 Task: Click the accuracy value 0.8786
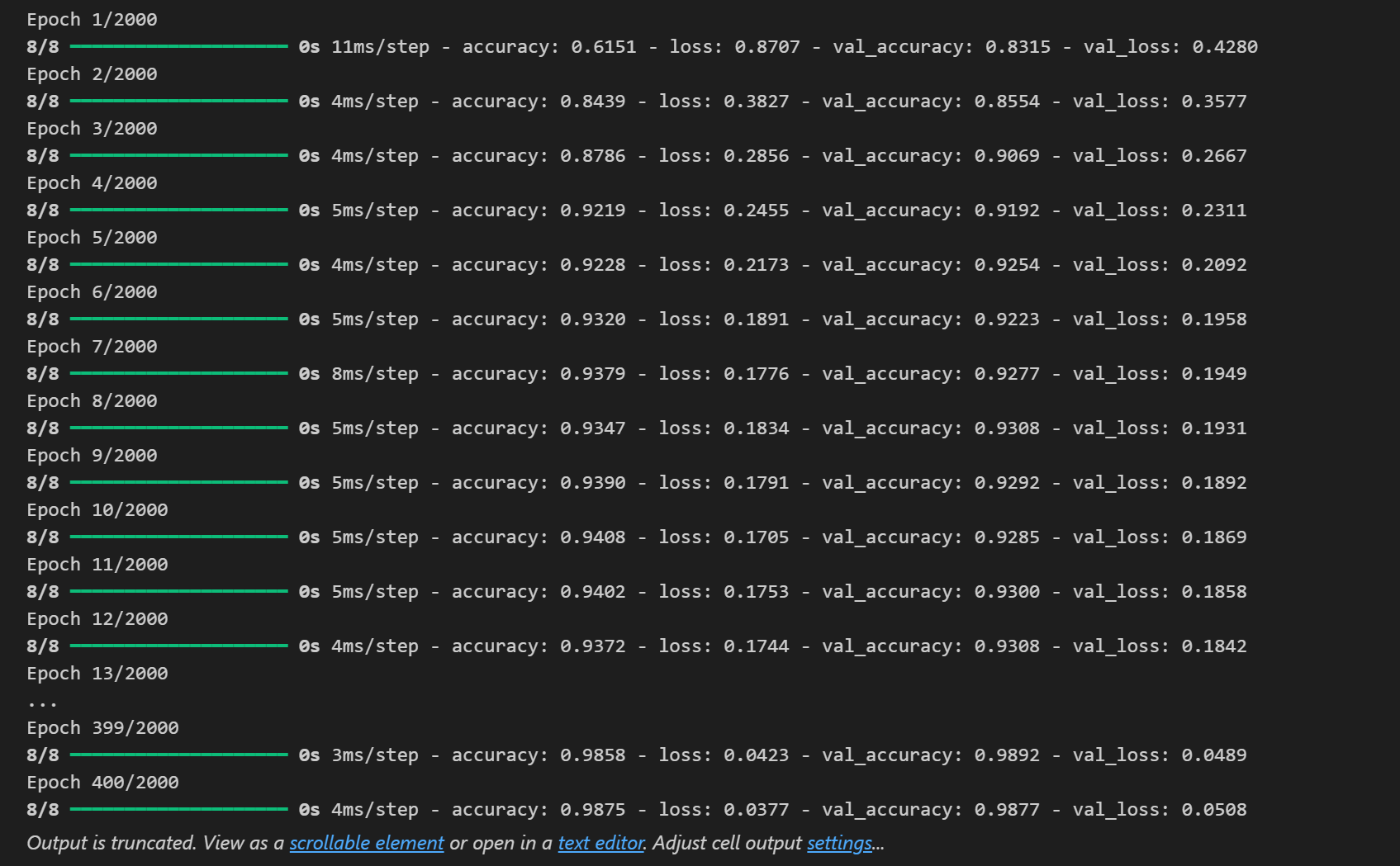tap(593, 156)
